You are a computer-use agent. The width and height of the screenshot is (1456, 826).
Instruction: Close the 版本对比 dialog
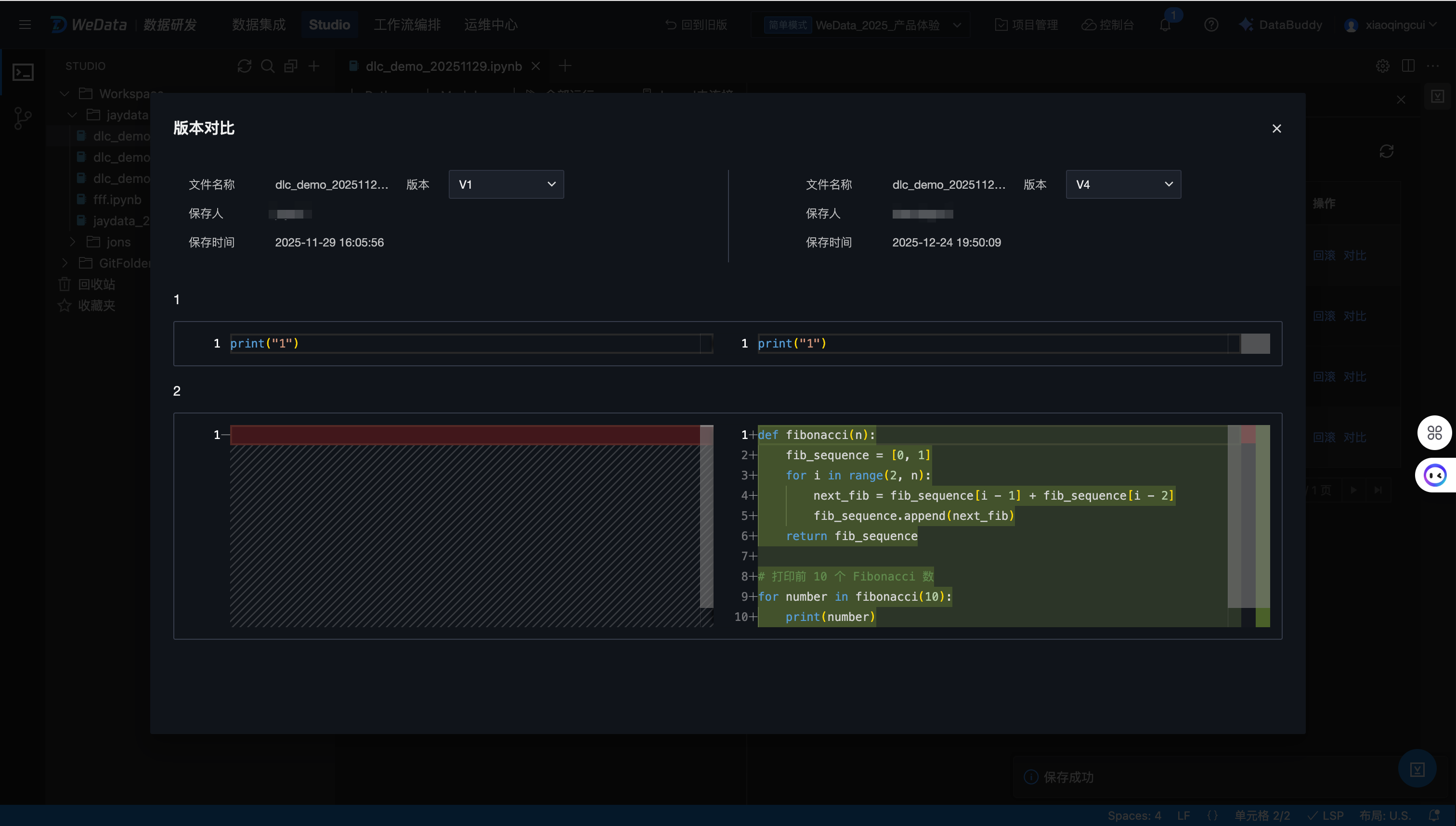(x=1276, y=129)
